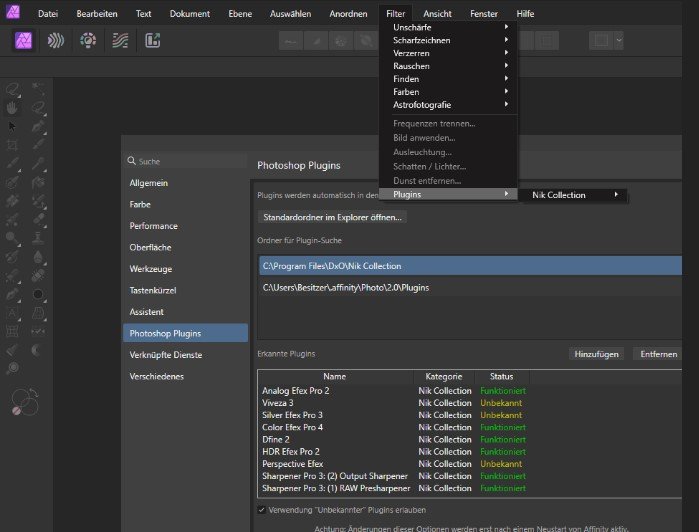Click the Entfernen button
The width and height of the screenshot is (699, 532).
pos(658,354)
